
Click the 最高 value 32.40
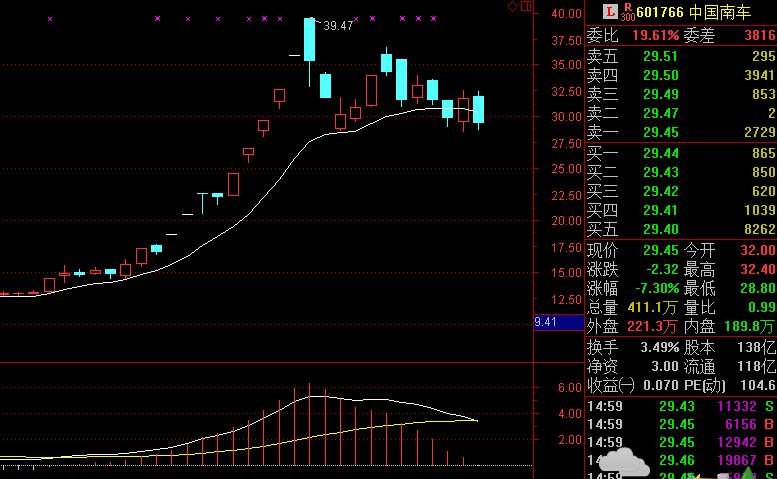point(758,269)
